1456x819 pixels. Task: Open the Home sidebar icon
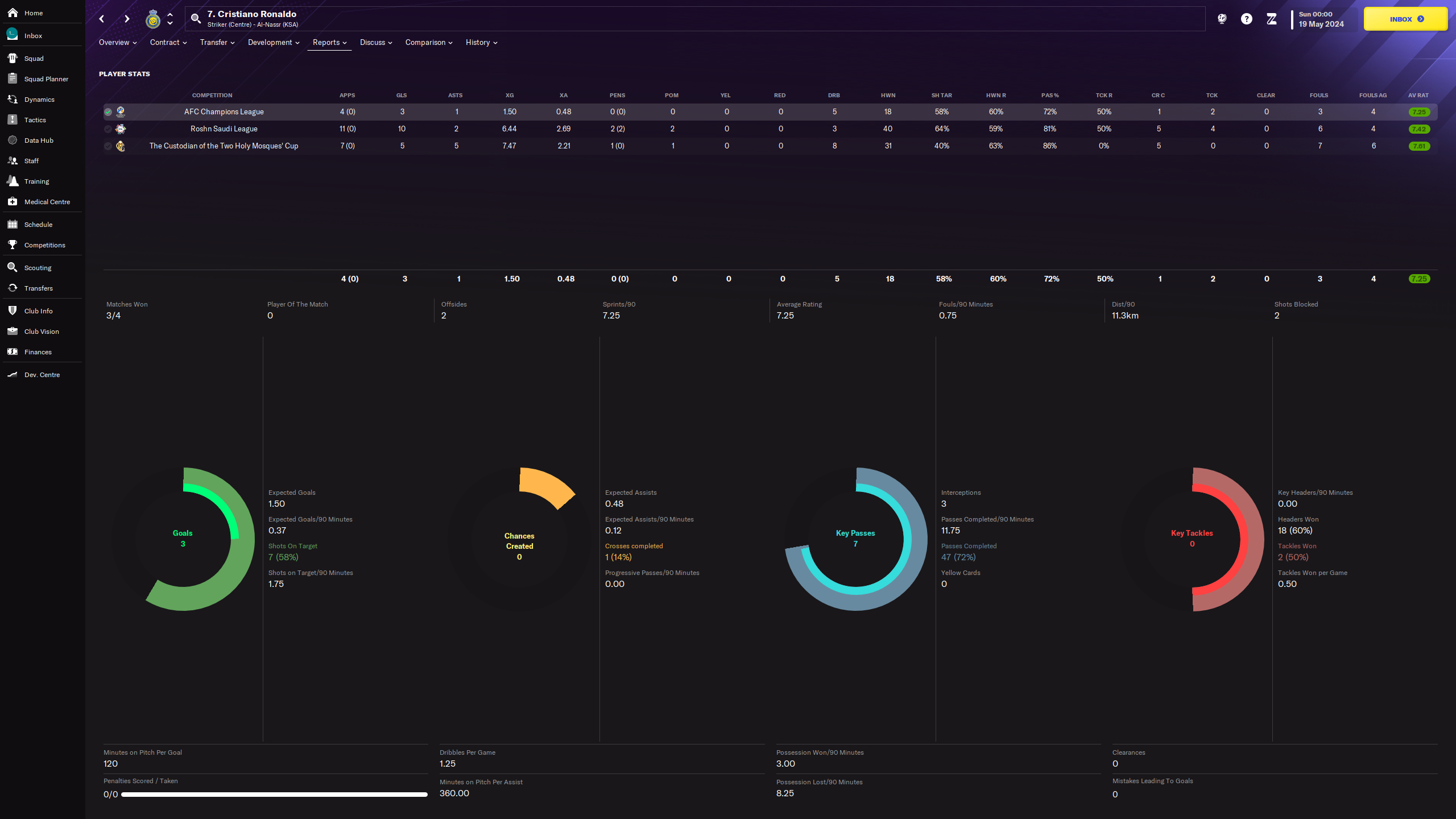[x=13, y=13]
